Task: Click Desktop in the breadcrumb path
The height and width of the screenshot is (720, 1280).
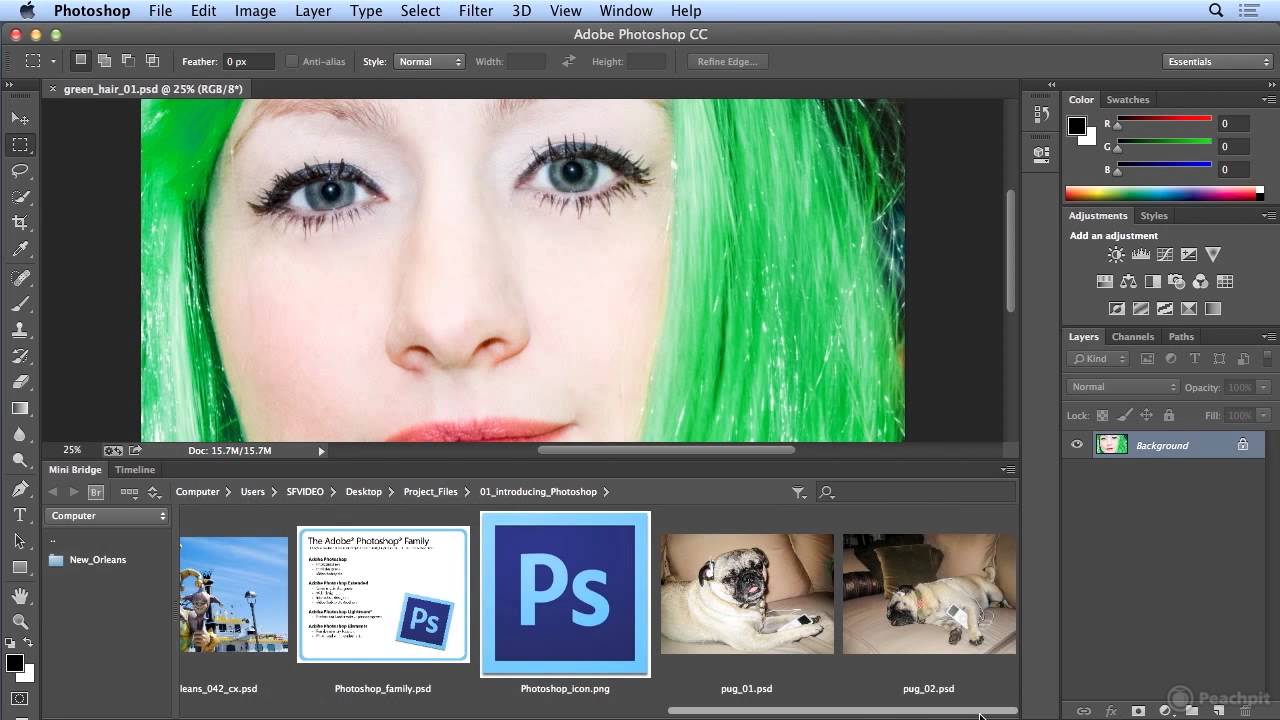Action: [x=364, y=492]
